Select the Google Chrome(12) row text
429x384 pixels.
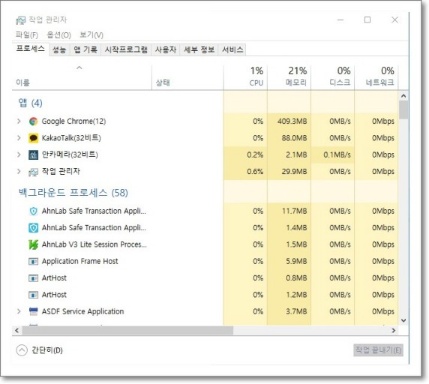(74, 121)
